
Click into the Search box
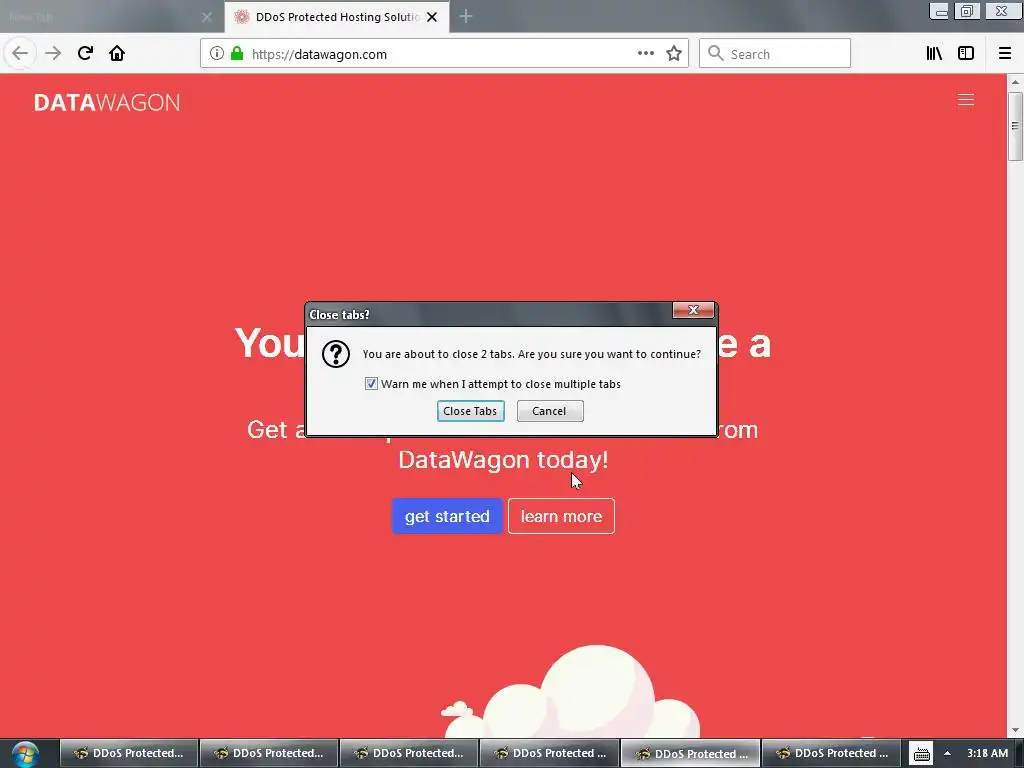[775, 54]
